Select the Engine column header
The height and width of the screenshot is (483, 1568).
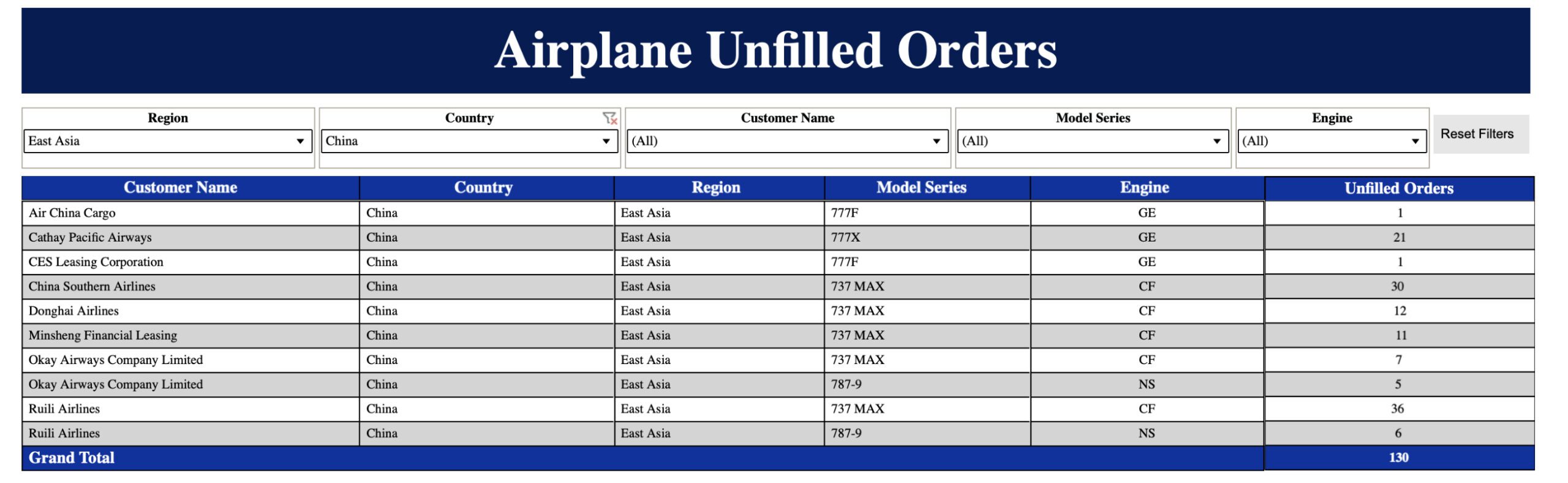pos(1144,188)
